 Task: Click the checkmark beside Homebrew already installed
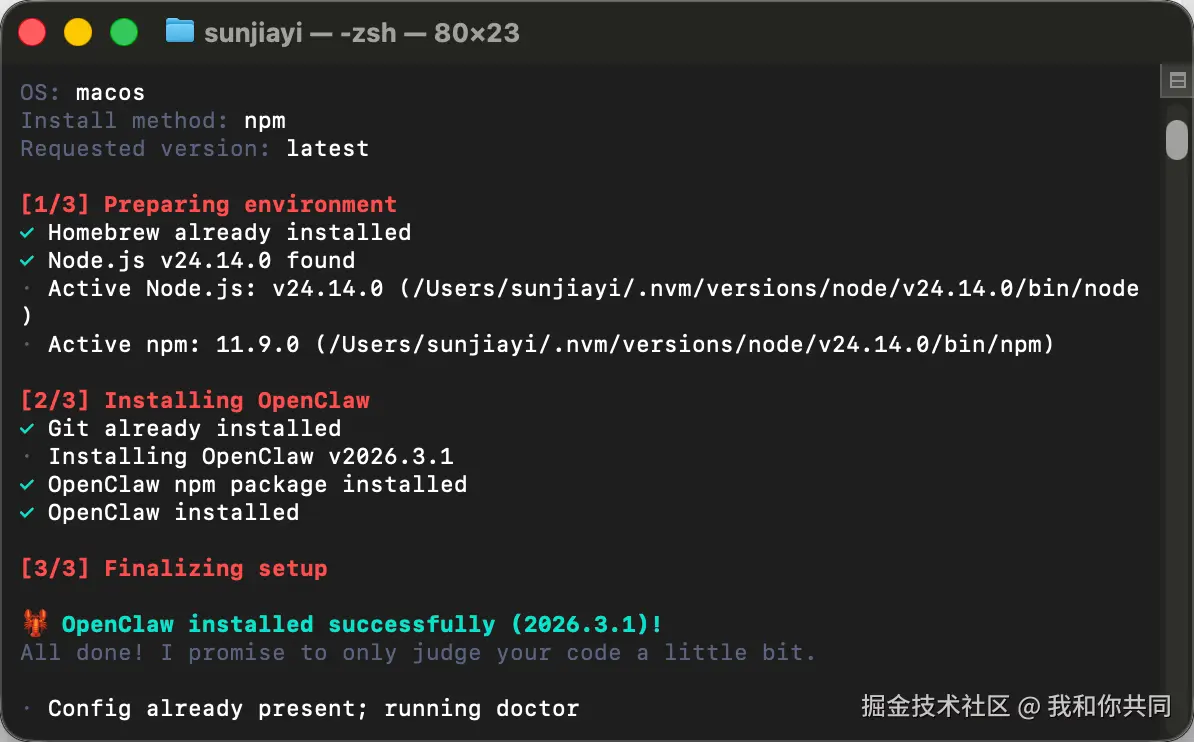[x=28, y=233]
